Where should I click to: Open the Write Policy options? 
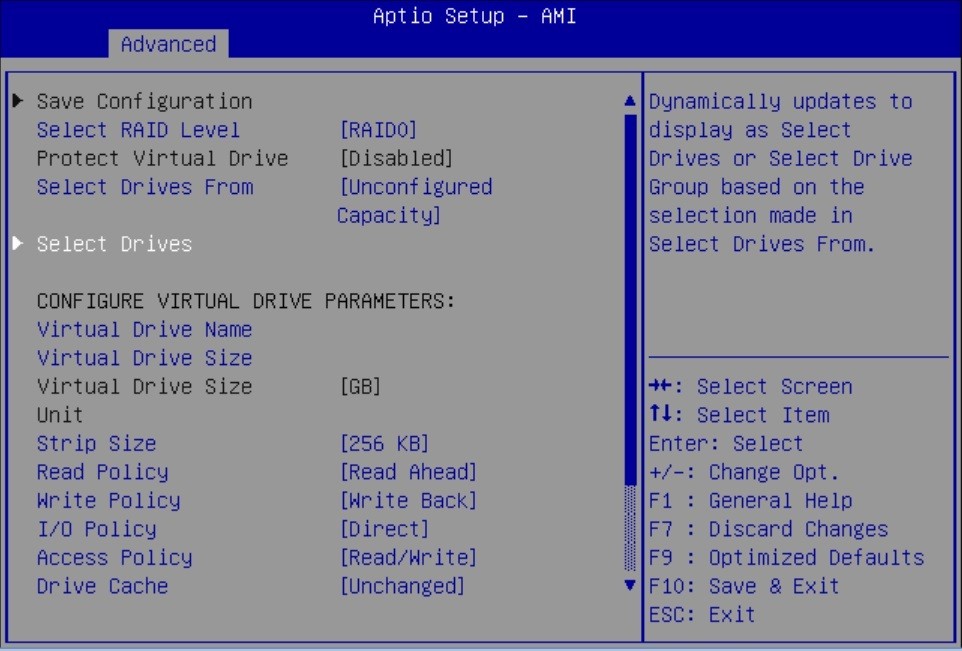411,500
